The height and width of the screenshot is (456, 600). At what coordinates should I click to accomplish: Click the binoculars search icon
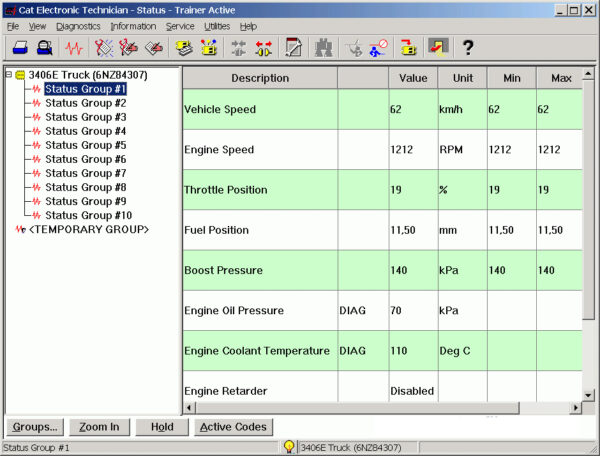coord(323,48)
